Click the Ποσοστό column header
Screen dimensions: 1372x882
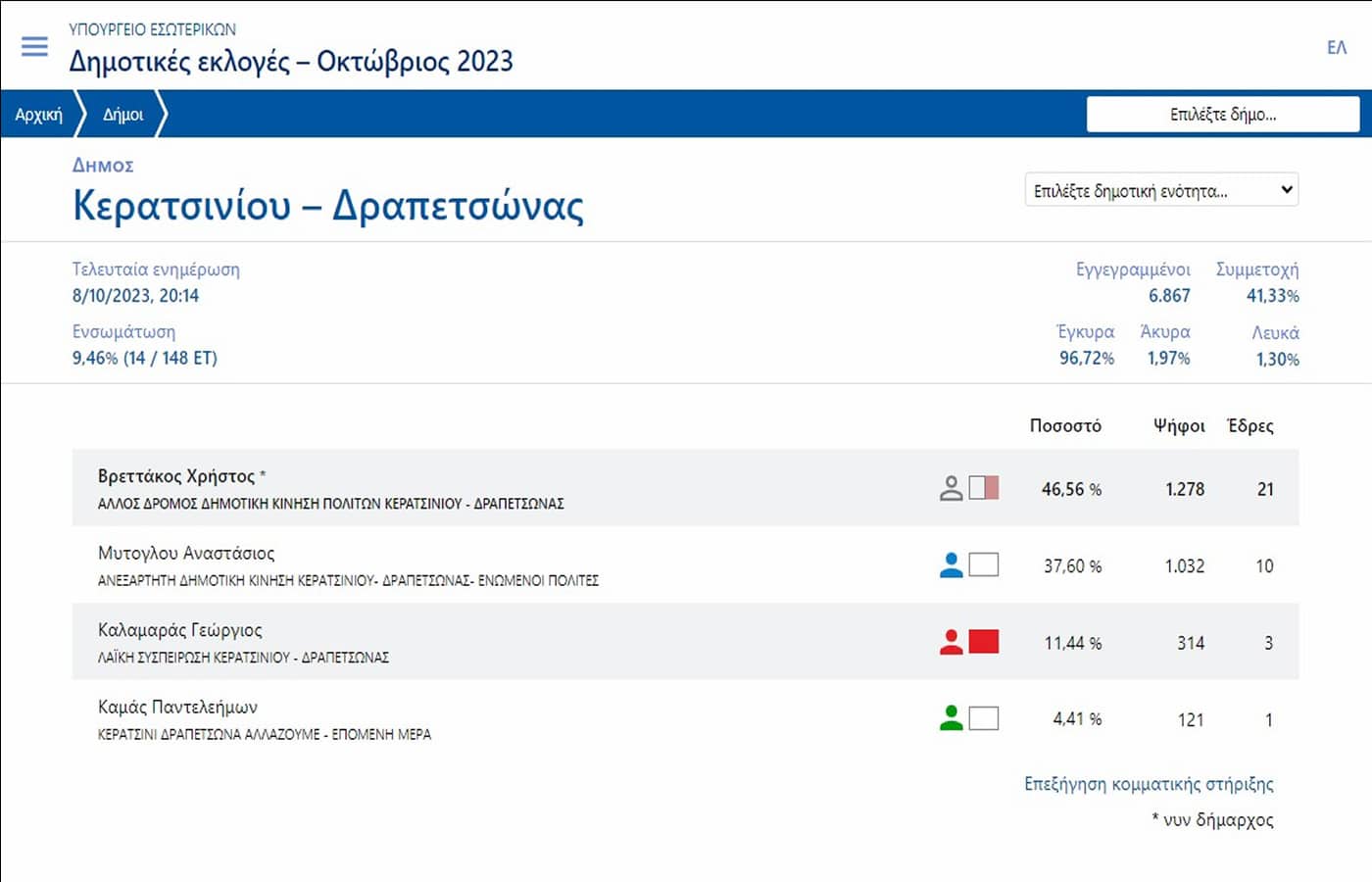point(1065,426)
